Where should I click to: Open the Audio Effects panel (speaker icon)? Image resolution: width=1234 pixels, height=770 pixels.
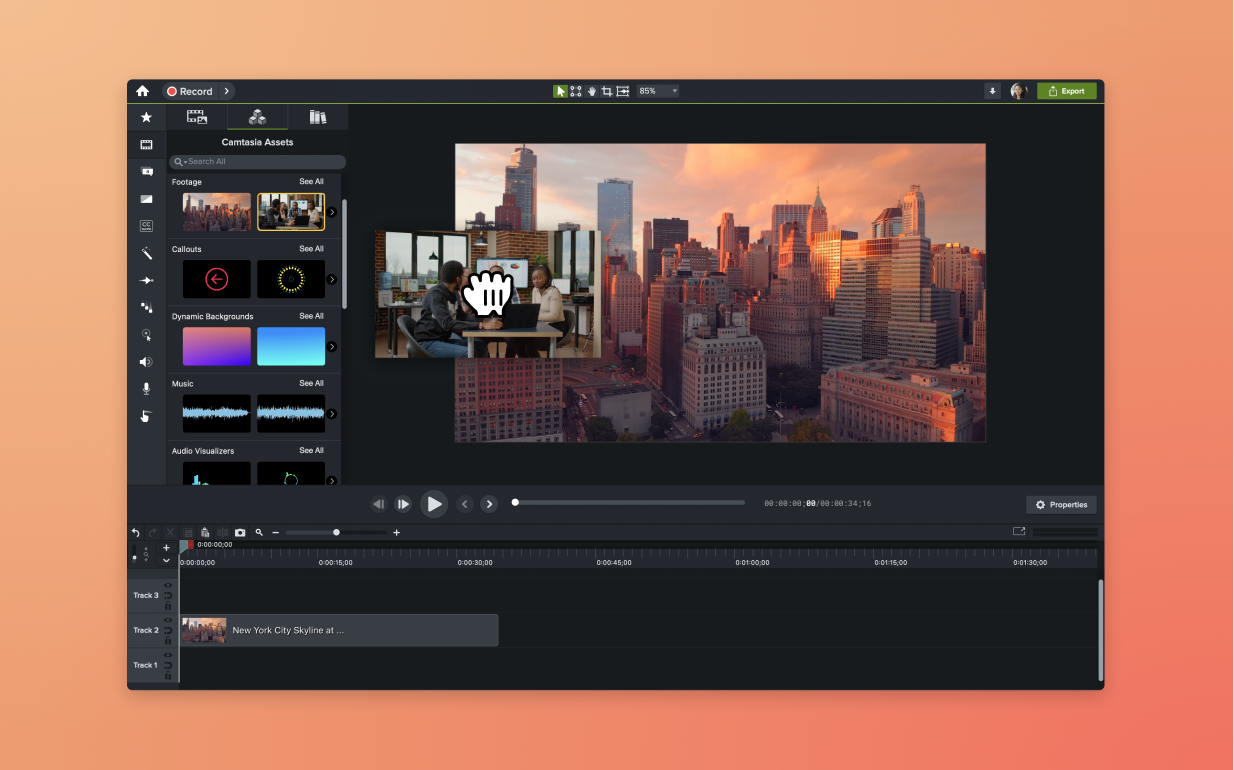point(146,362)
